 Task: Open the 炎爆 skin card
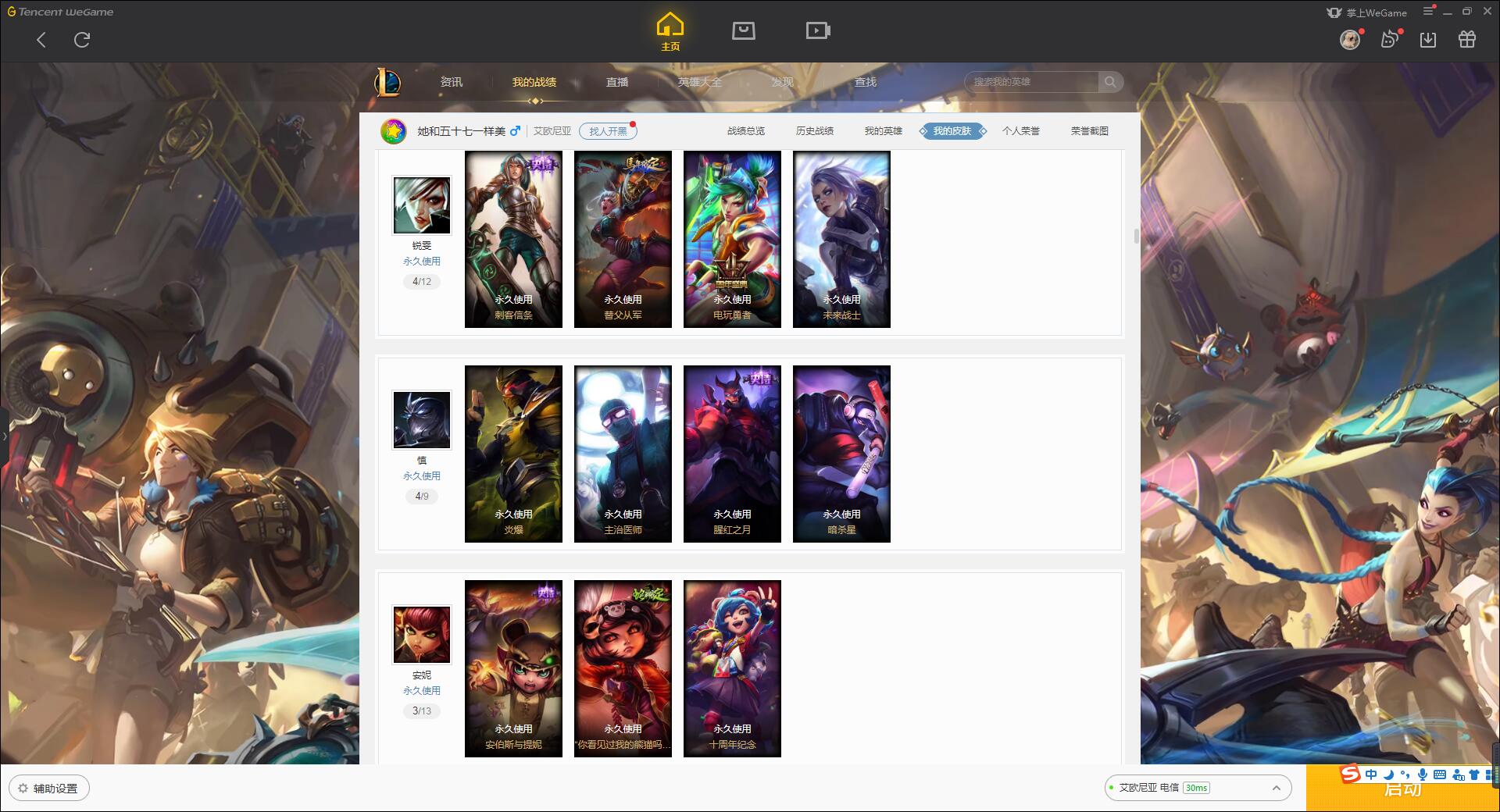click(513, 454)
